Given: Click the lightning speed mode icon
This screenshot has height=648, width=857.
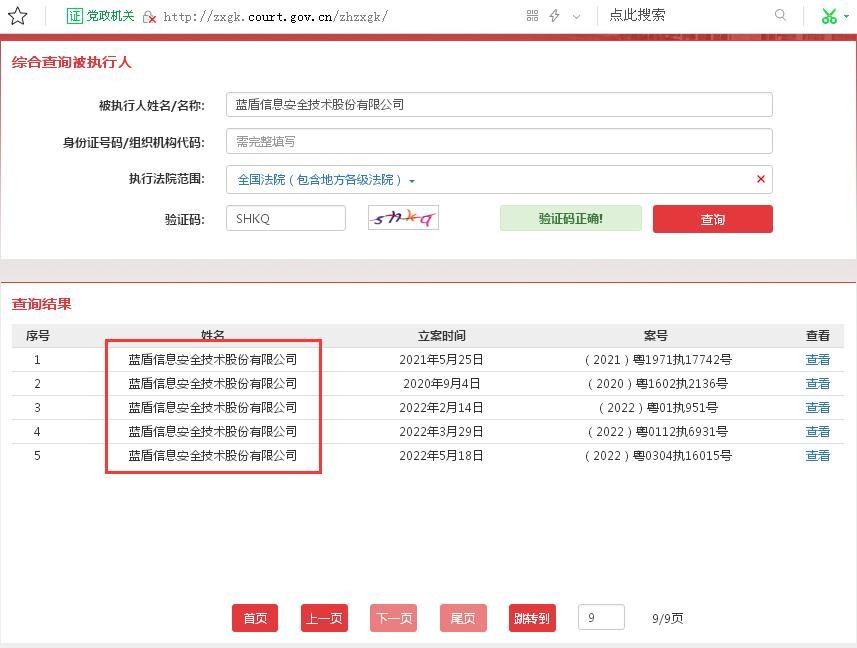Looking at the screenshot, I should pos(554,16).
